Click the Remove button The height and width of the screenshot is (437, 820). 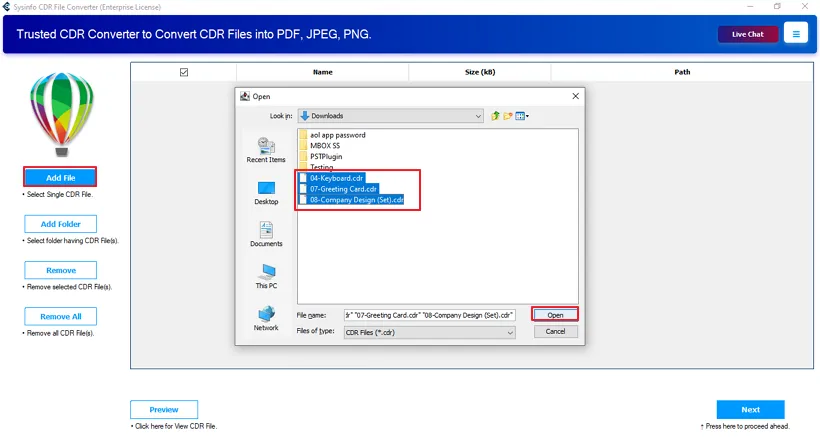pos(61,270)
